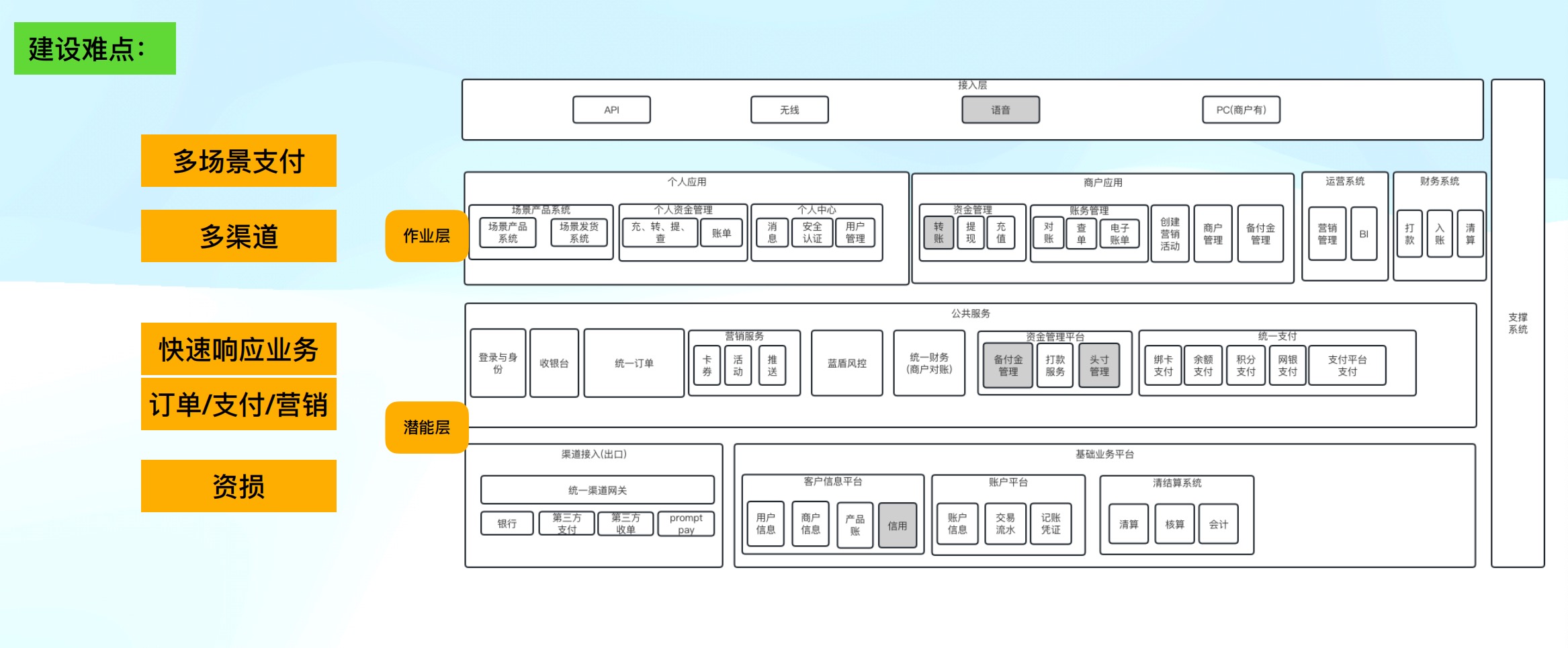Select the 登录与身份 box
This screenshot has width=1568, height=648.
pyautogui.click(x=498, y=363)
